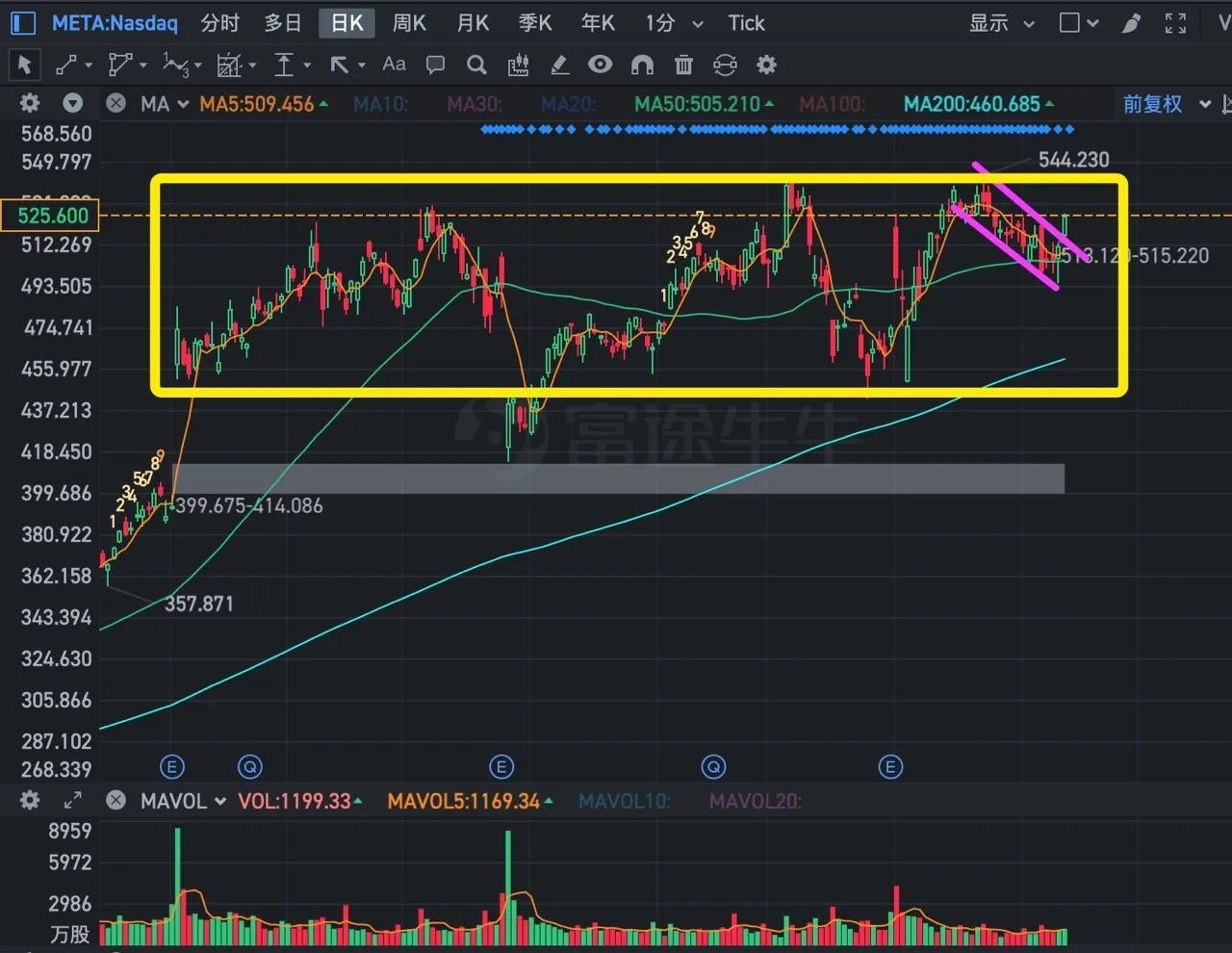Click the 544.230 high price label
The image size is (1232, 953).
[x=1073, y=160]
